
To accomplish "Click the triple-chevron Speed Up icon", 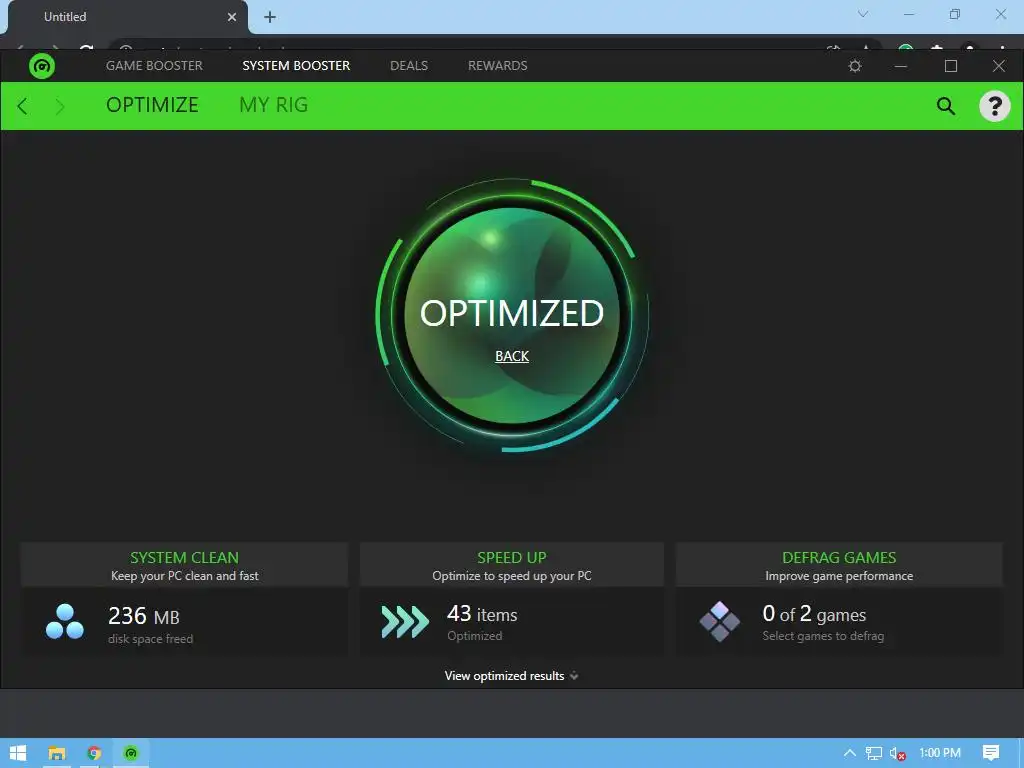I will tap(405, 622).
